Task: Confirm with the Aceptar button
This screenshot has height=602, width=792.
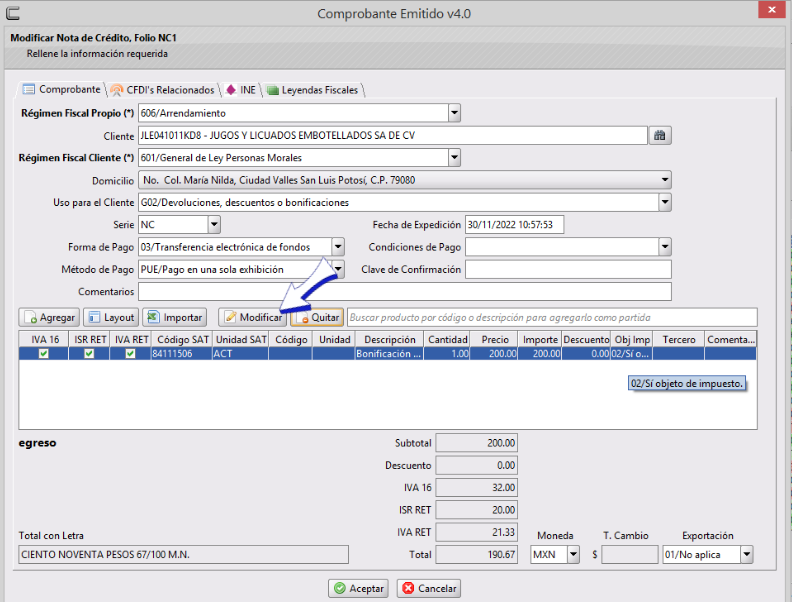Action: pos(358,588)
